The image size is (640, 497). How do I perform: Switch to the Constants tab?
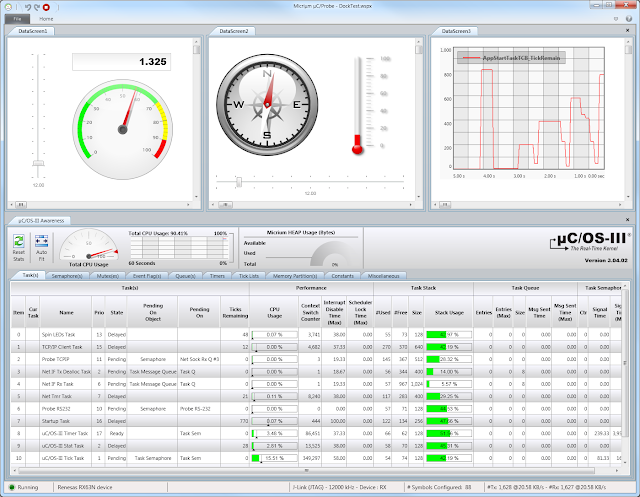342,276
